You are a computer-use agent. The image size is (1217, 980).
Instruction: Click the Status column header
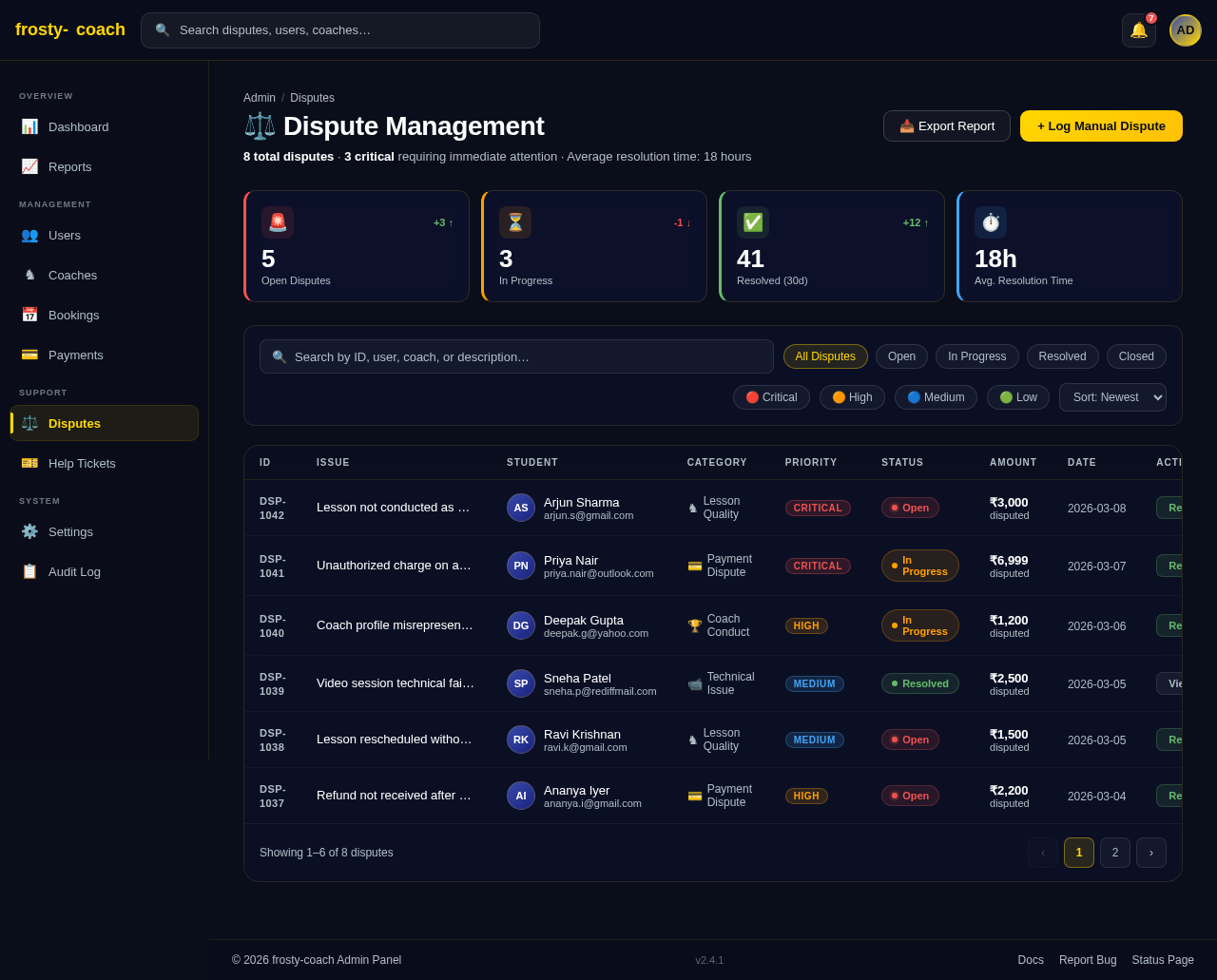tap(902, 463)
